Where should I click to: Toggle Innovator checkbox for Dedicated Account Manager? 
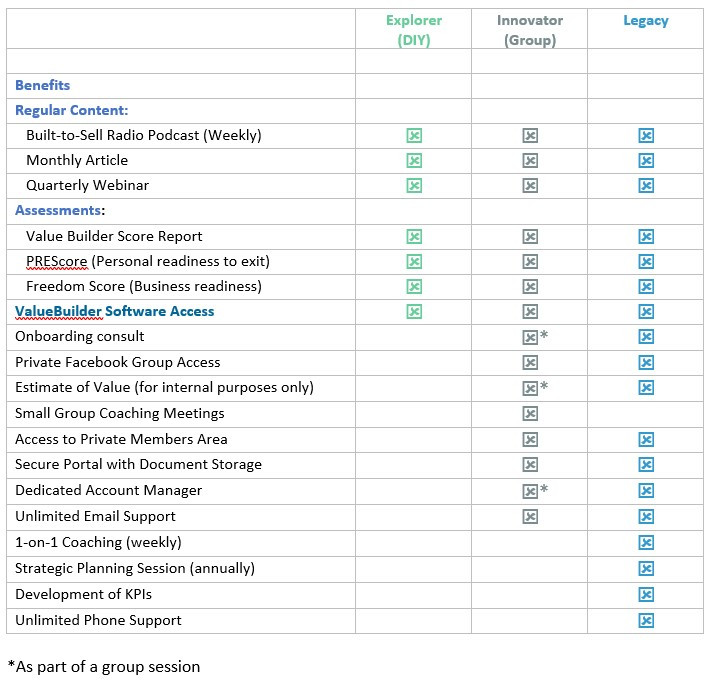[x=530, y=491]
